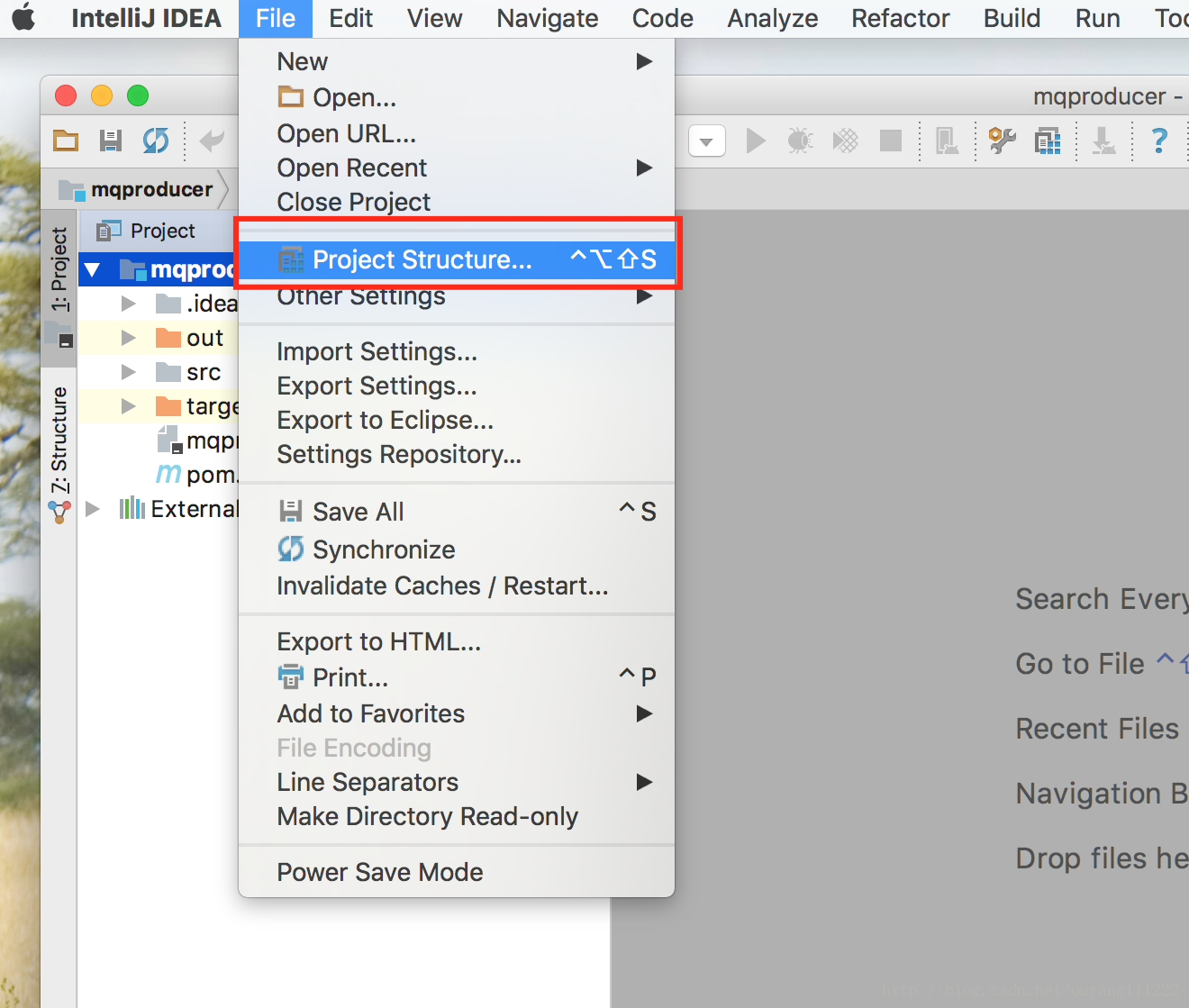The width and height of the screenshot is (1189, 1008).
Task: Choose Export Settings... menu item
Action: click(x=457, y=386)
